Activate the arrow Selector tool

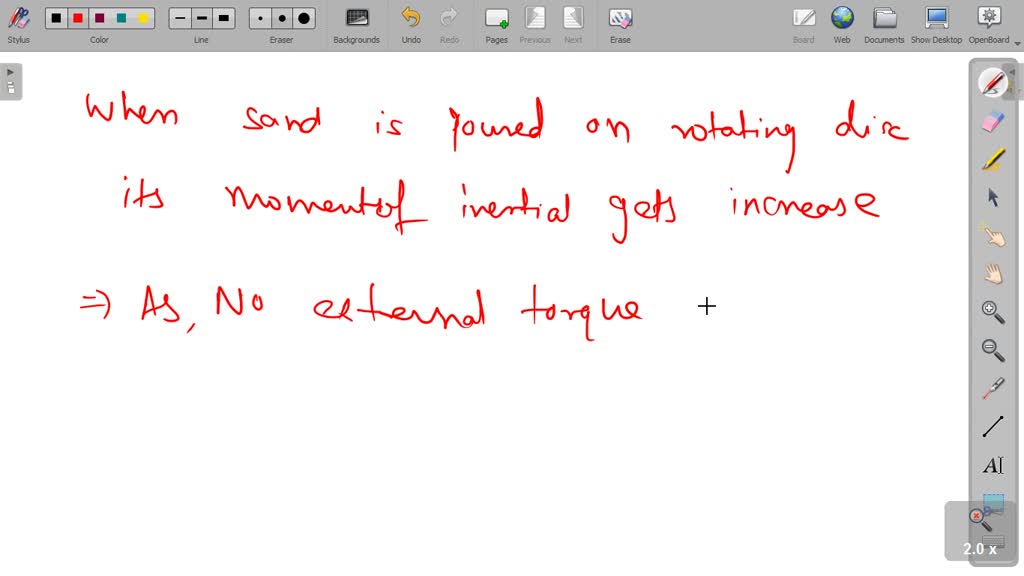pyautogui.click(x=992, y=197)
